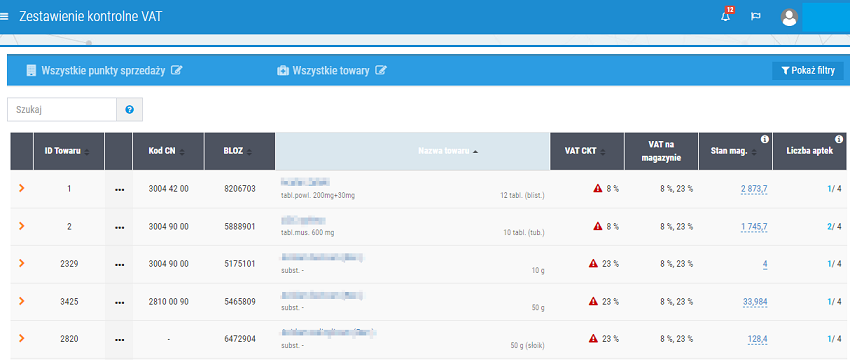
Task: Open the three-dot menu for product ID 3425
Action: pyautogui.click(x=119, y=302)
